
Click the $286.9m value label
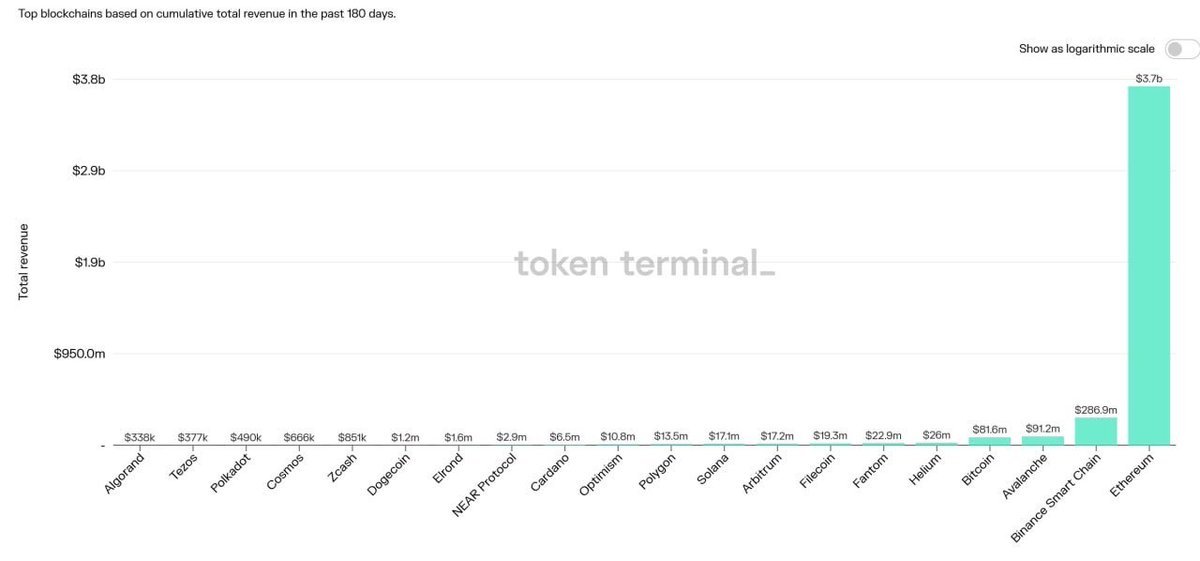coord(1095,410)
